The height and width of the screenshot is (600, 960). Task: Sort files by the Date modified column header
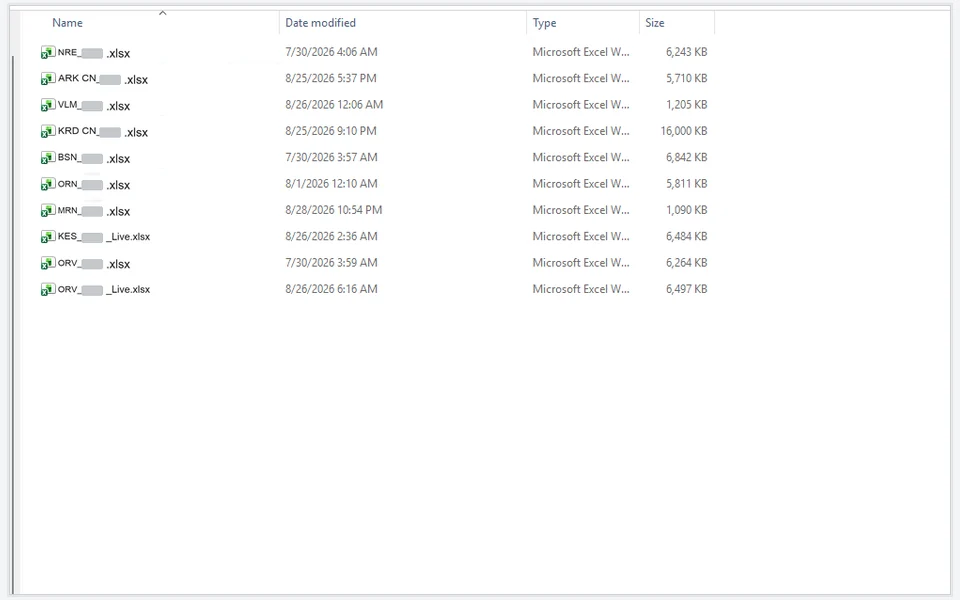(320, 23)
